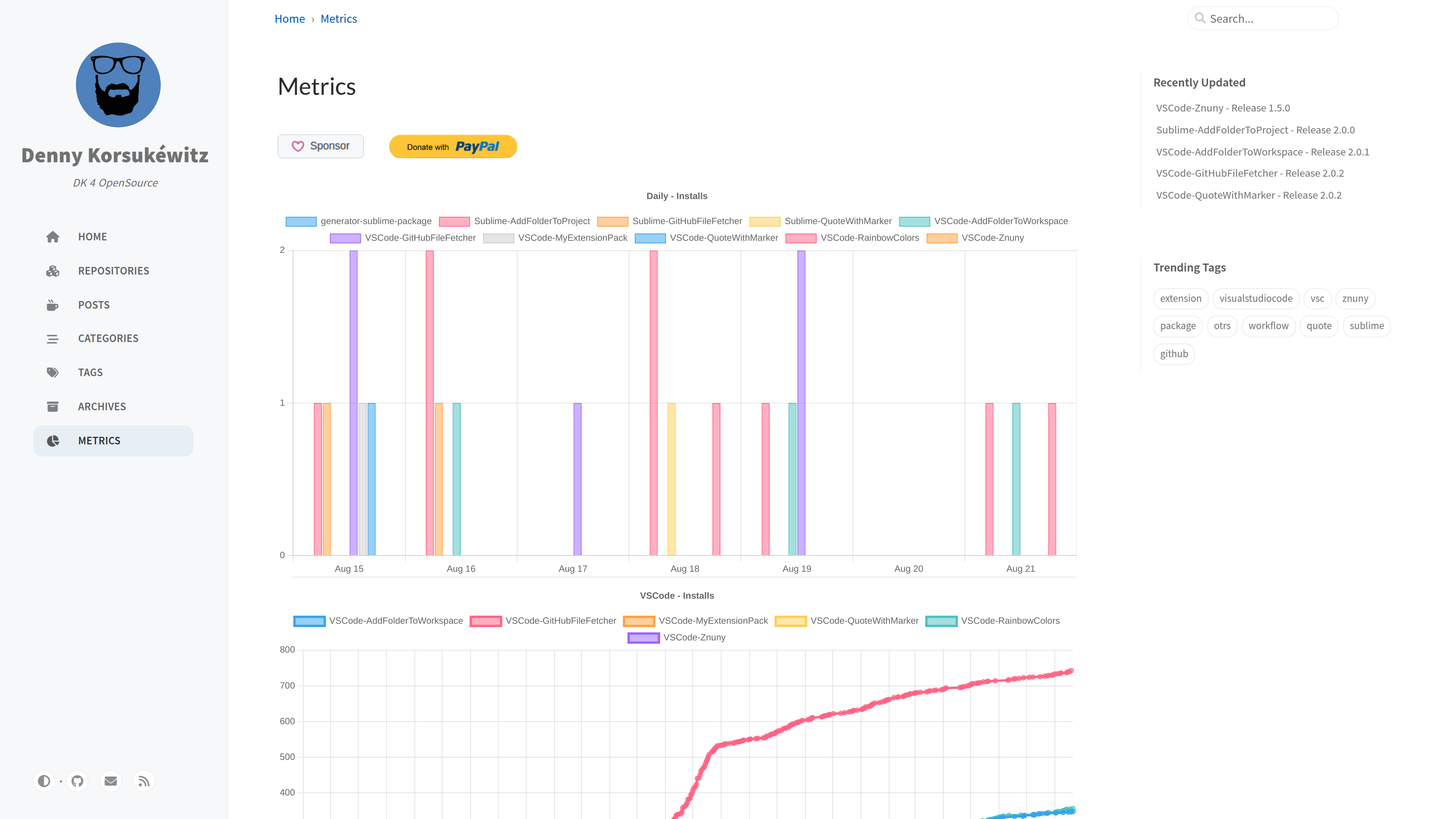
Task: Click the Archives box icon
Action: tap(53, 406)
